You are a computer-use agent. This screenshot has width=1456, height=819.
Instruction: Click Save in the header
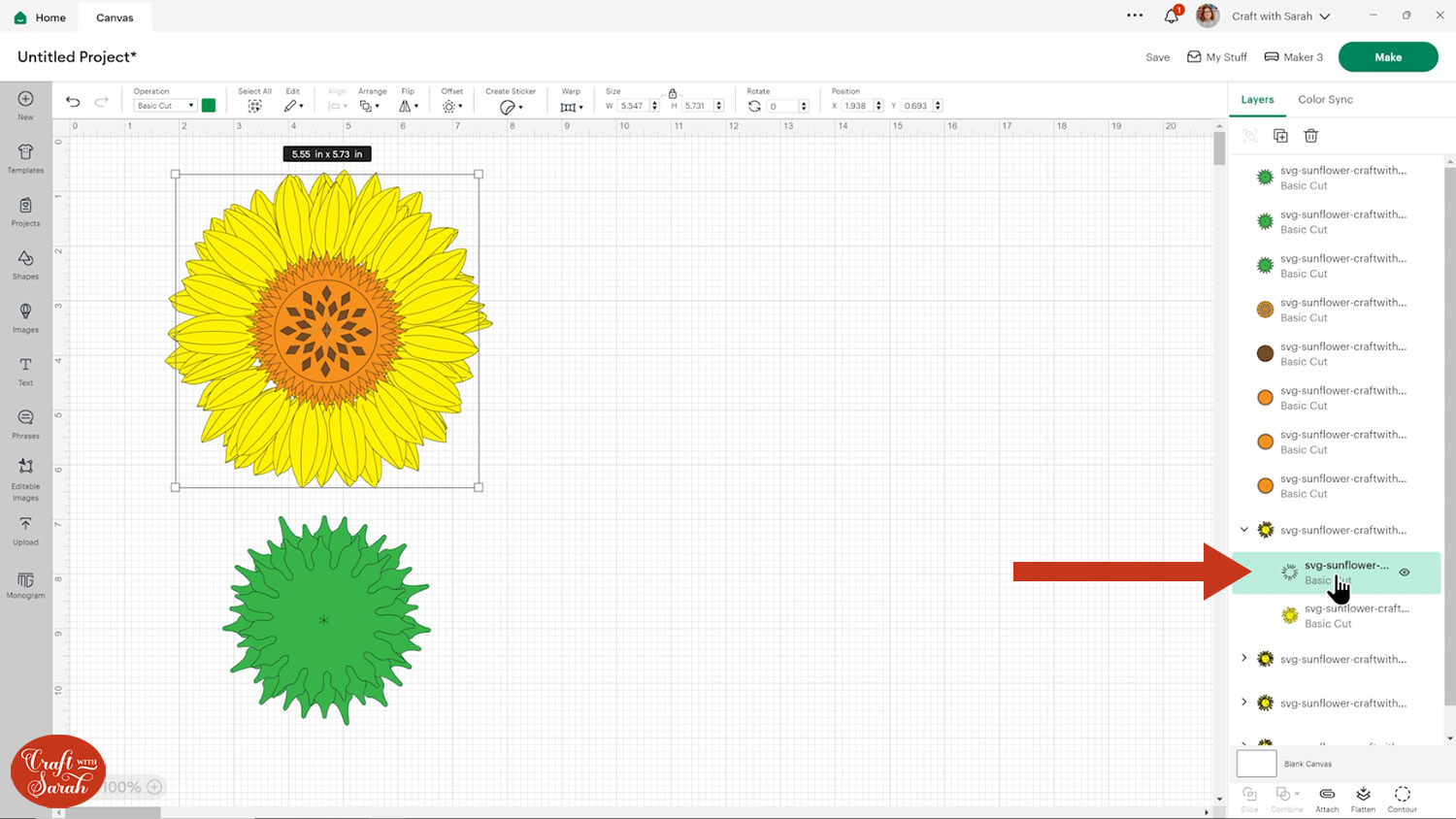coord(1157,57)
